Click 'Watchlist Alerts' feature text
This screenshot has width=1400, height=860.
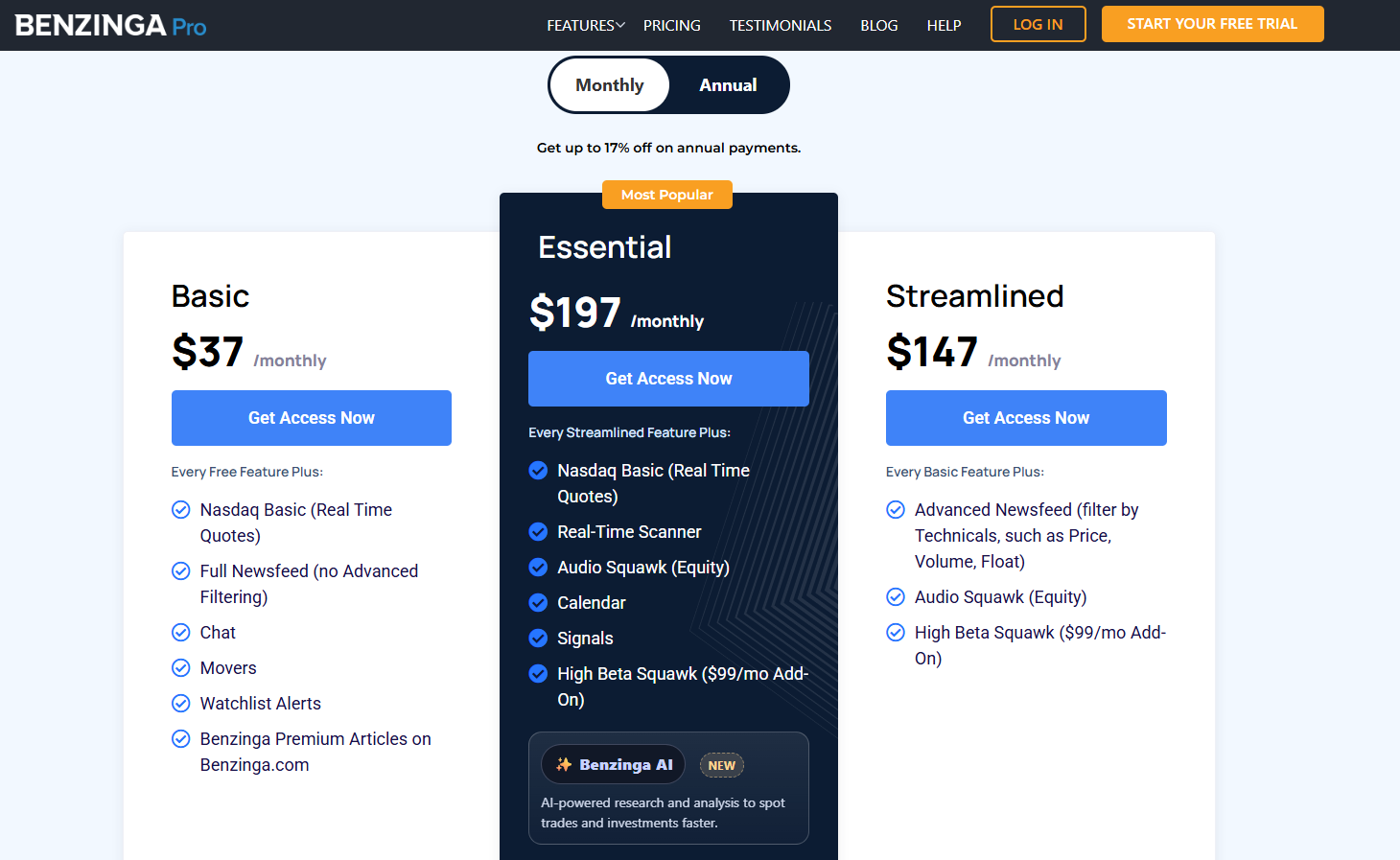[260, 703]
